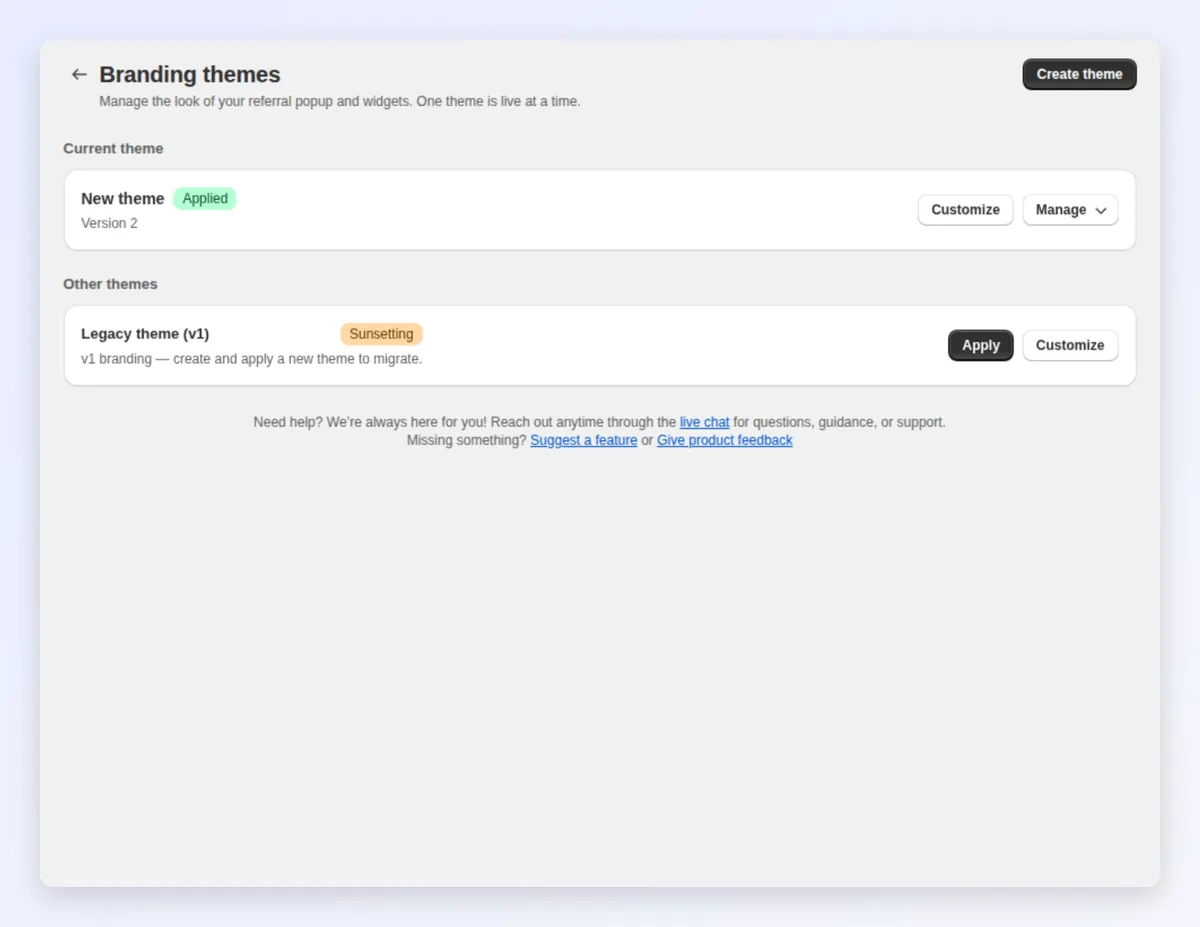Image resolution: width=1200 pixels, height=927 pixels.
Task: Select the Branding themes page heading
Action: 190,74
